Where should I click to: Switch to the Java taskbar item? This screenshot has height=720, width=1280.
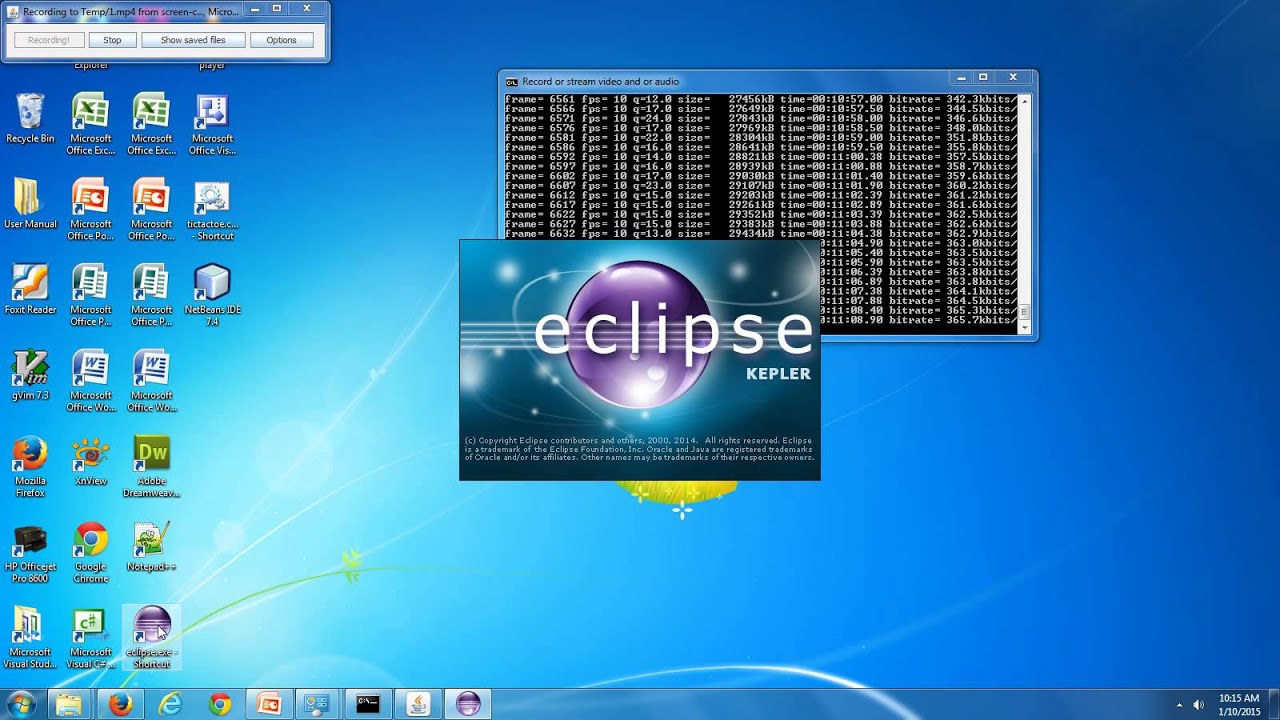click(x=418, y=705)
